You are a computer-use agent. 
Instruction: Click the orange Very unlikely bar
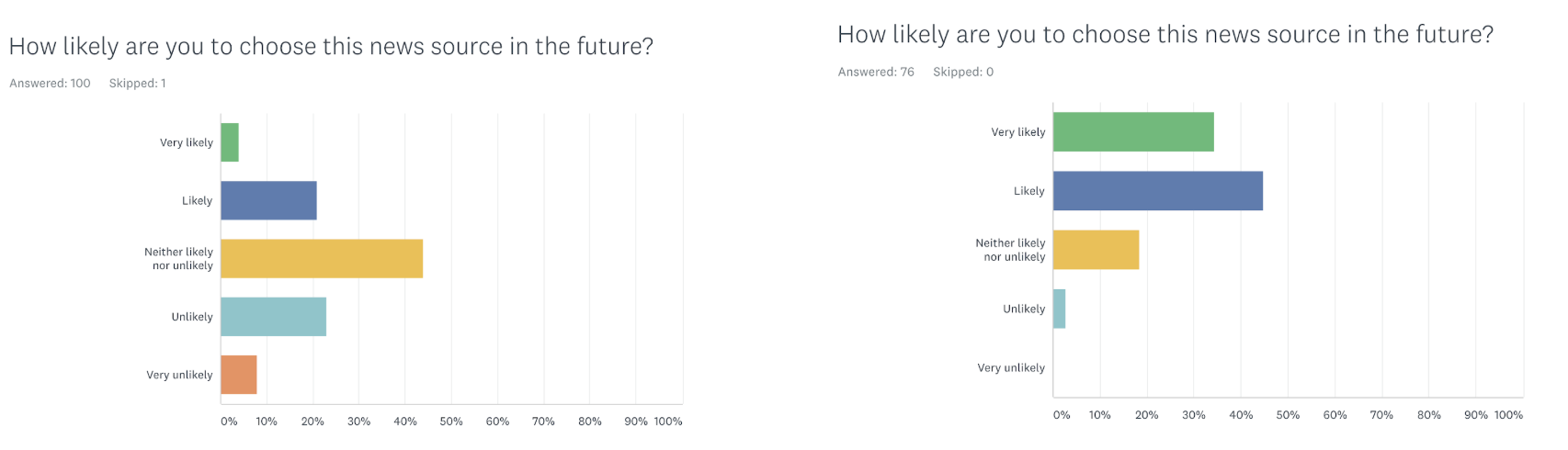coord(239,375)
